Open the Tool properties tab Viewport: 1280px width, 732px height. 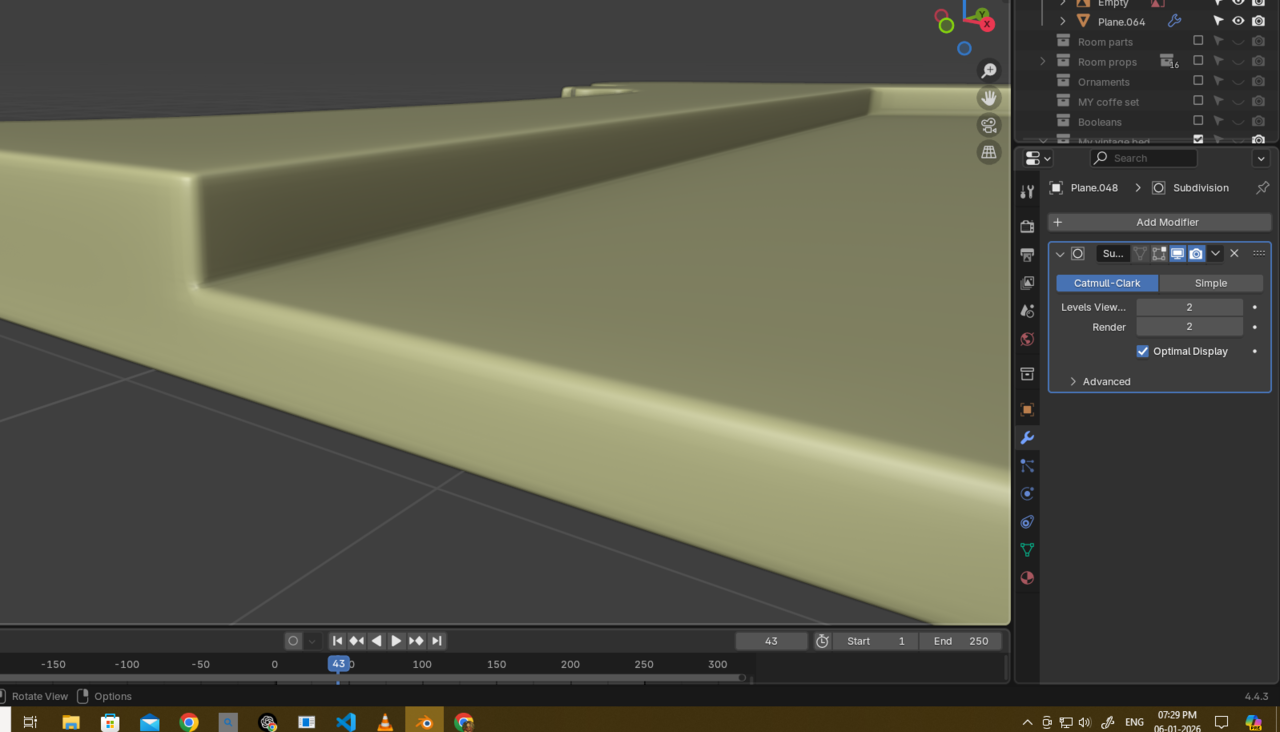tap(1027, 191)
